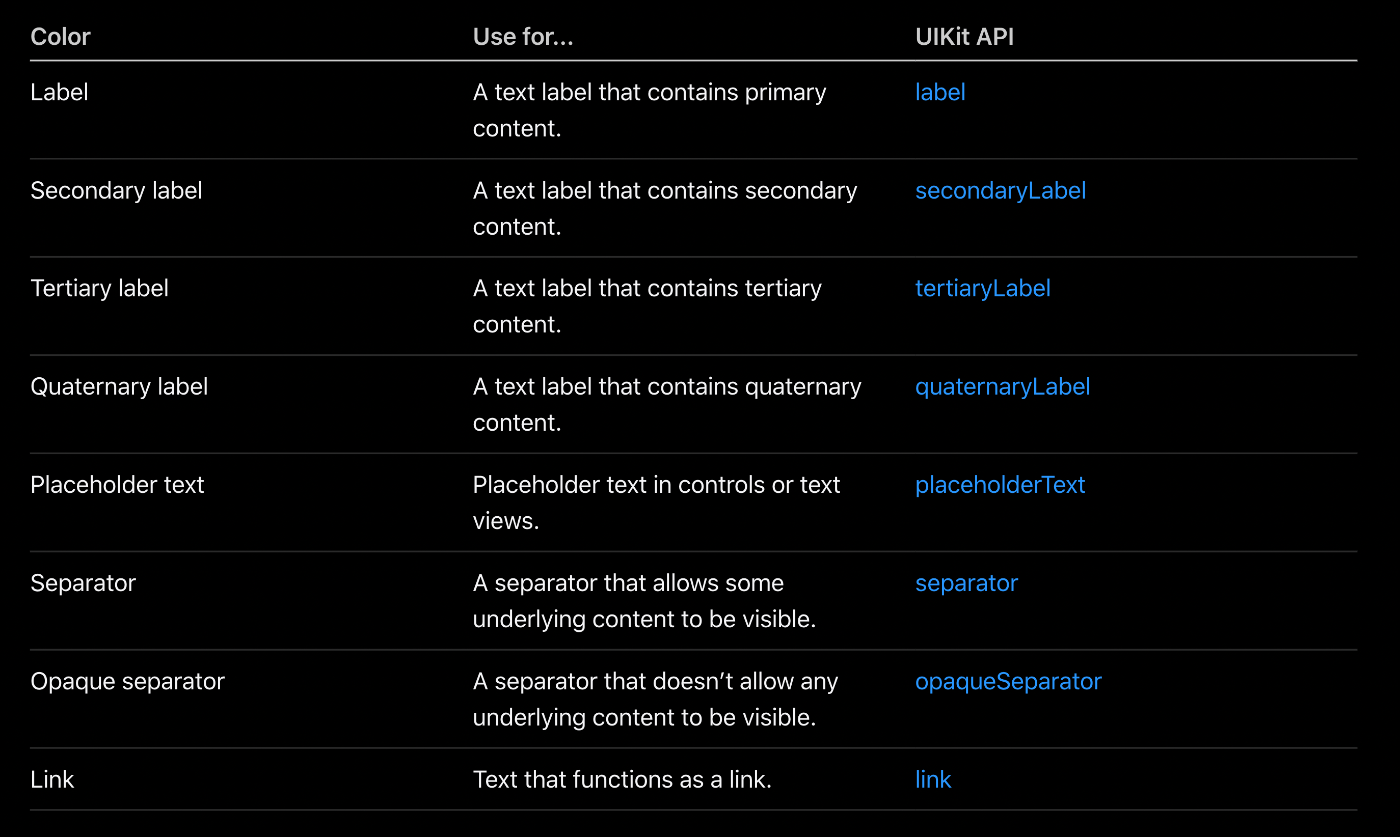Open the label API link
The image size is (1400, 837).
tap(940, 92)
